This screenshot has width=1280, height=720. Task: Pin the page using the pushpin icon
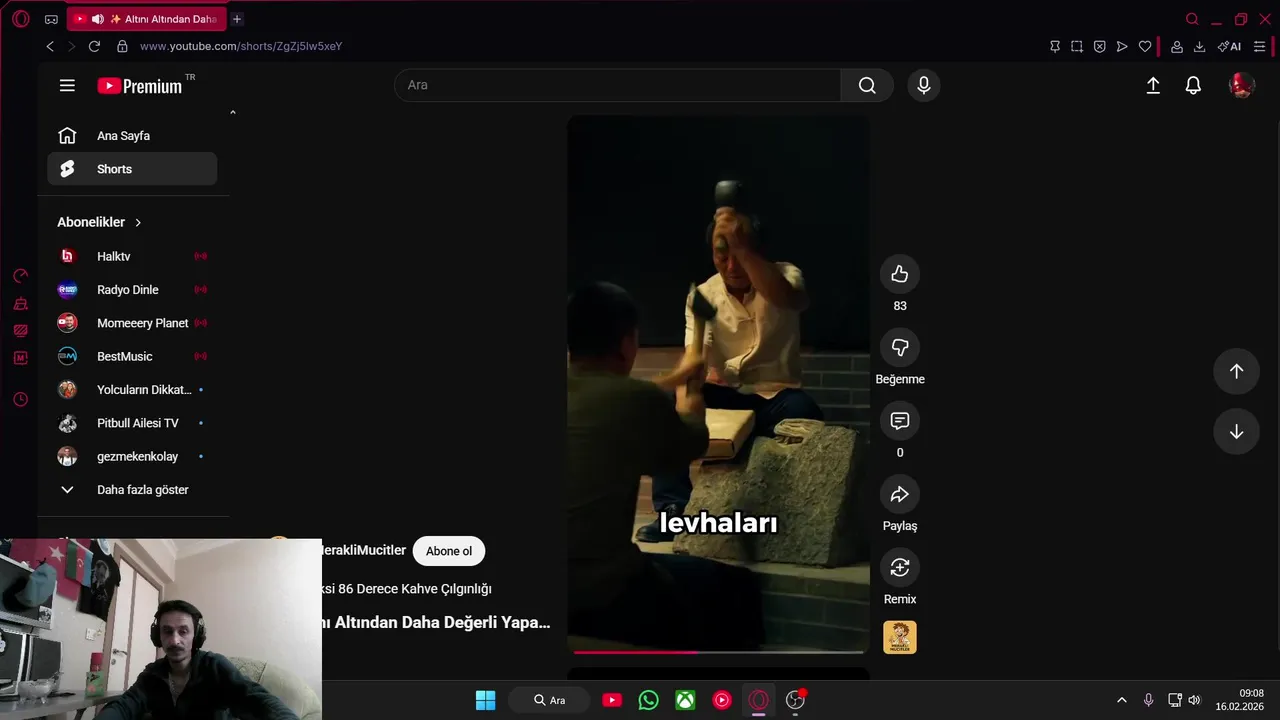[x=1054, y=46]
